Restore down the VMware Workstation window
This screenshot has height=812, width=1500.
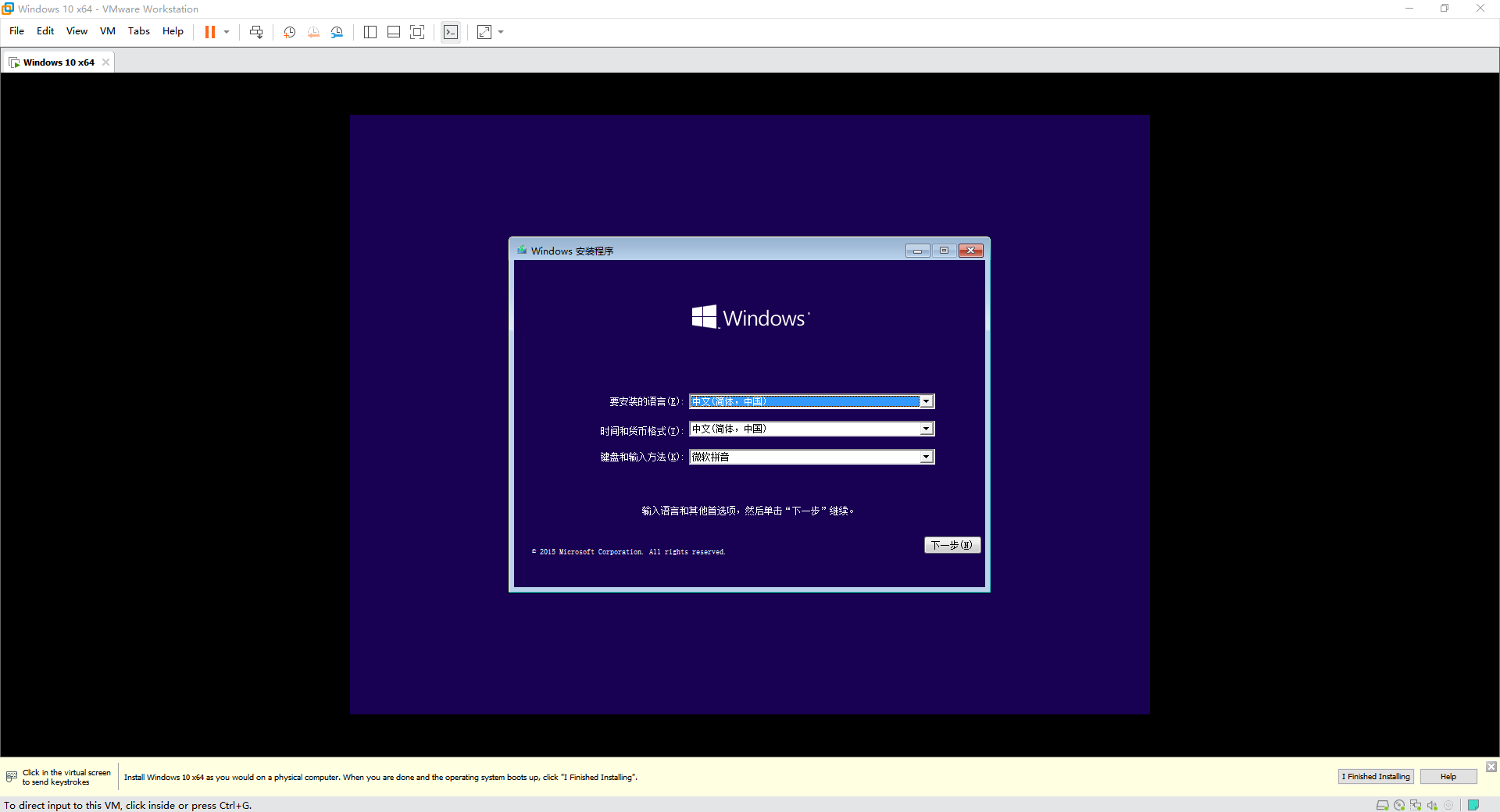click(1445, 9)
